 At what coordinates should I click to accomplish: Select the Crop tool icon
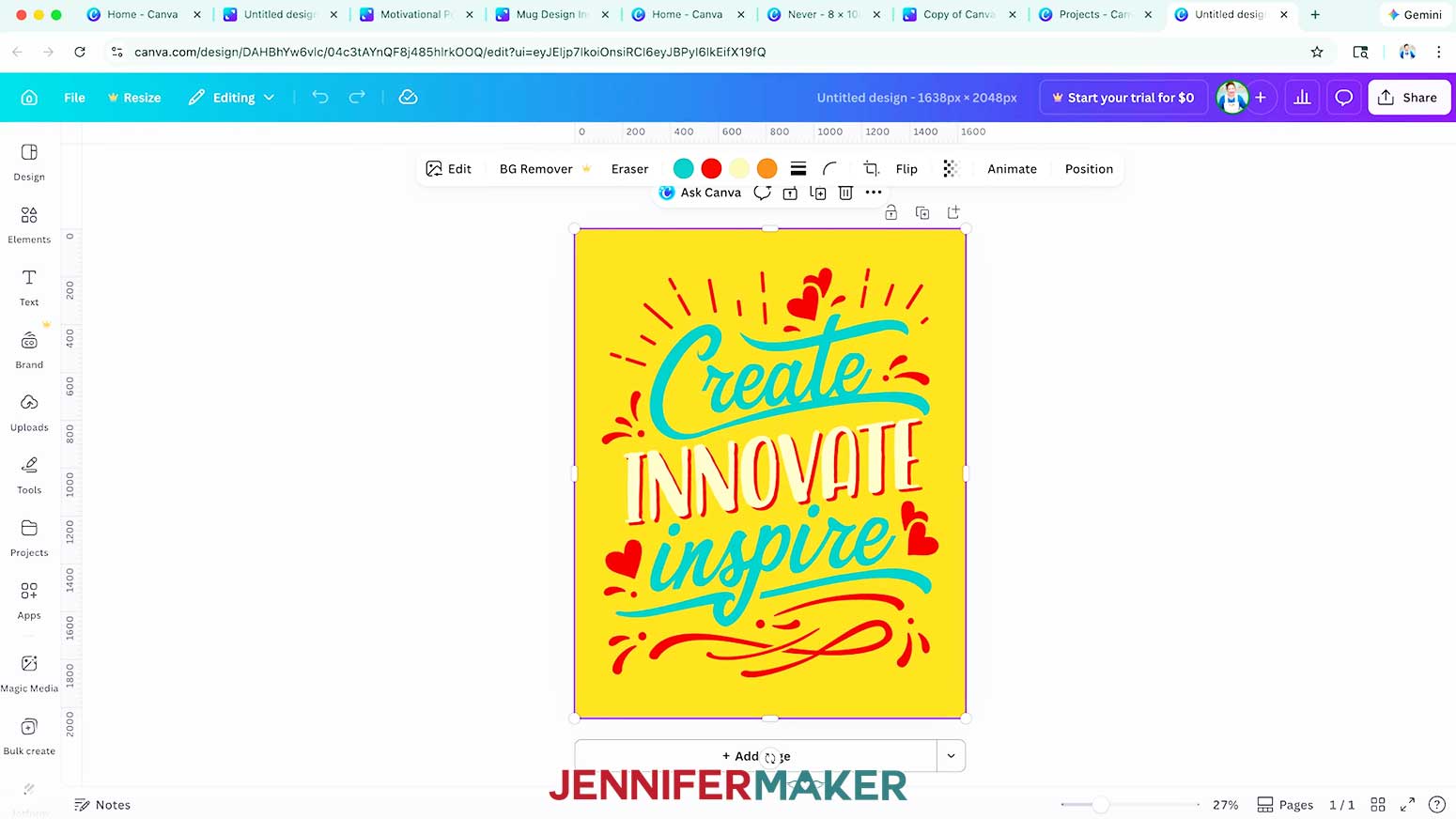(x=871, y=169)
